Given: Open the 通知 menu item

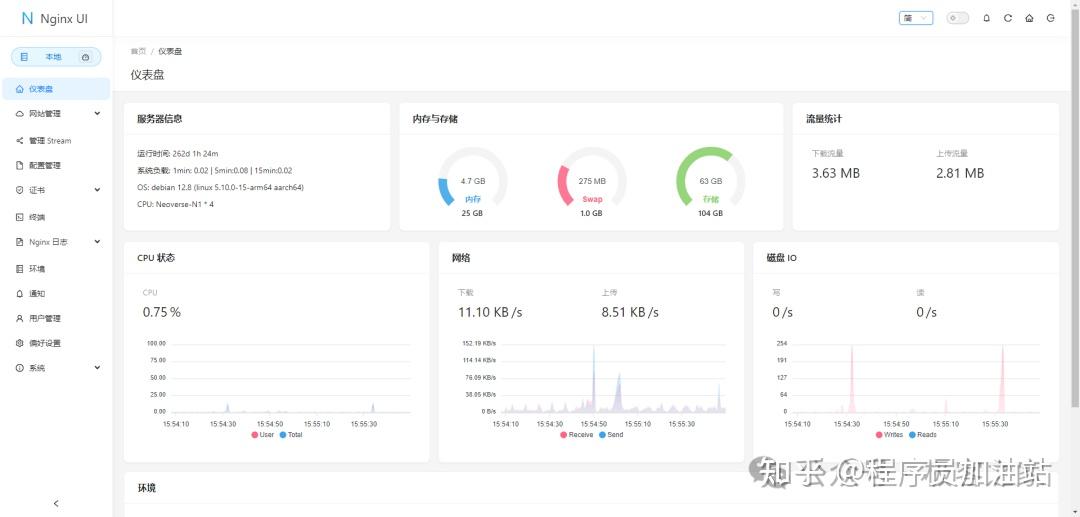Looking at the screenshot, I should (56, 293).
